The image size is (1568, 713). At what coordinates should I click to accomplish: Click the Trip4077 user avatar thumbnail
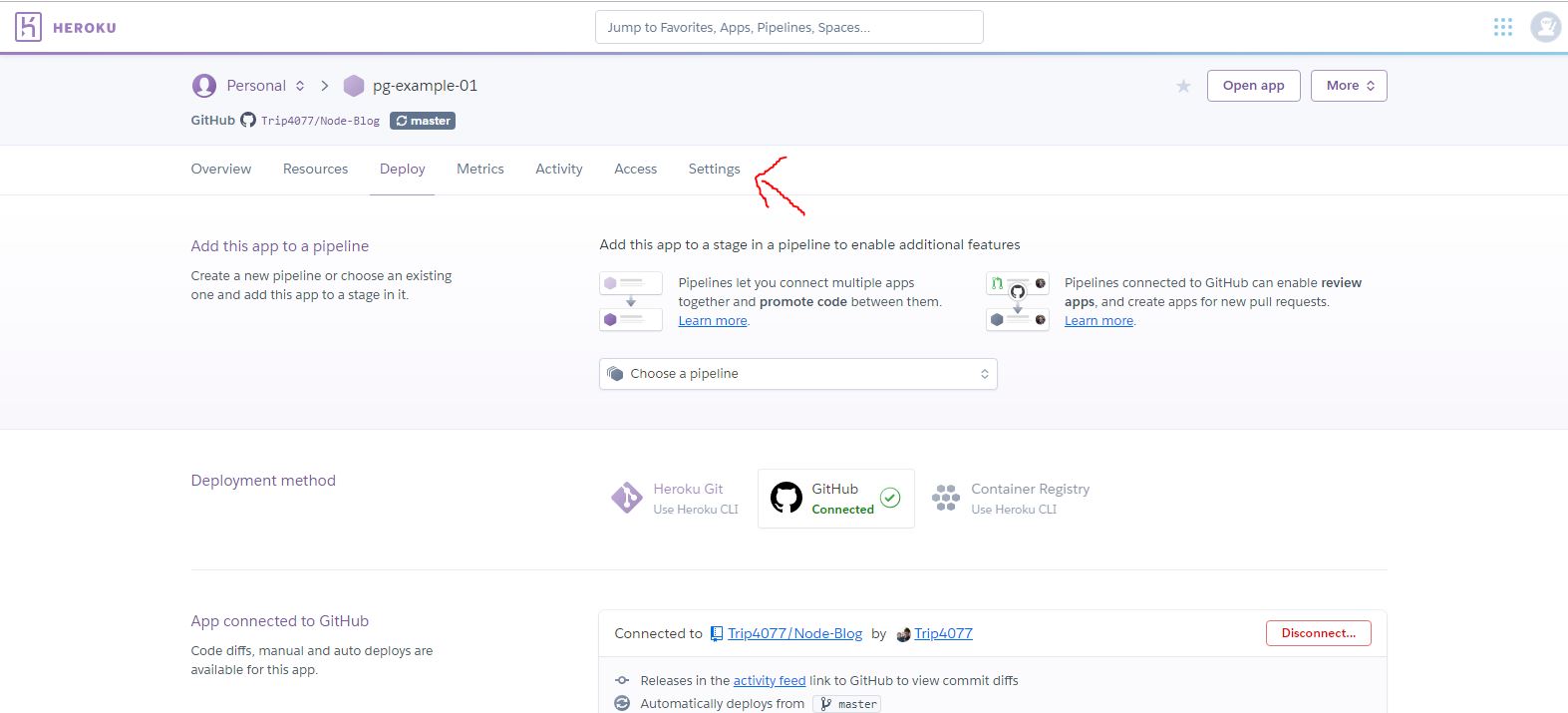click(x=903, y=634)
